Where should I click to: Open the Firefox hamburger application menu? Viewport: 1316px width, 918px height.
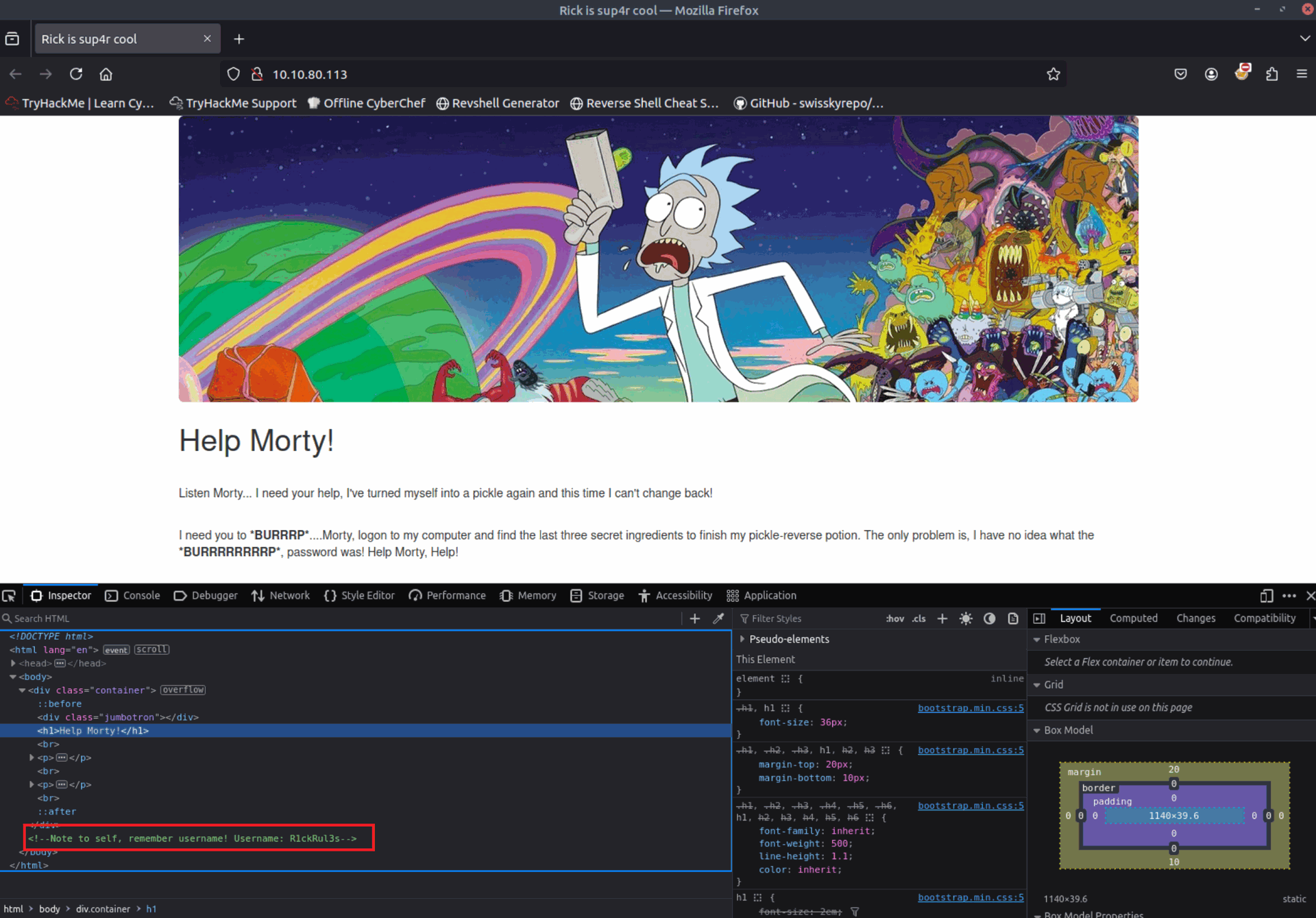coord(1302,74)
